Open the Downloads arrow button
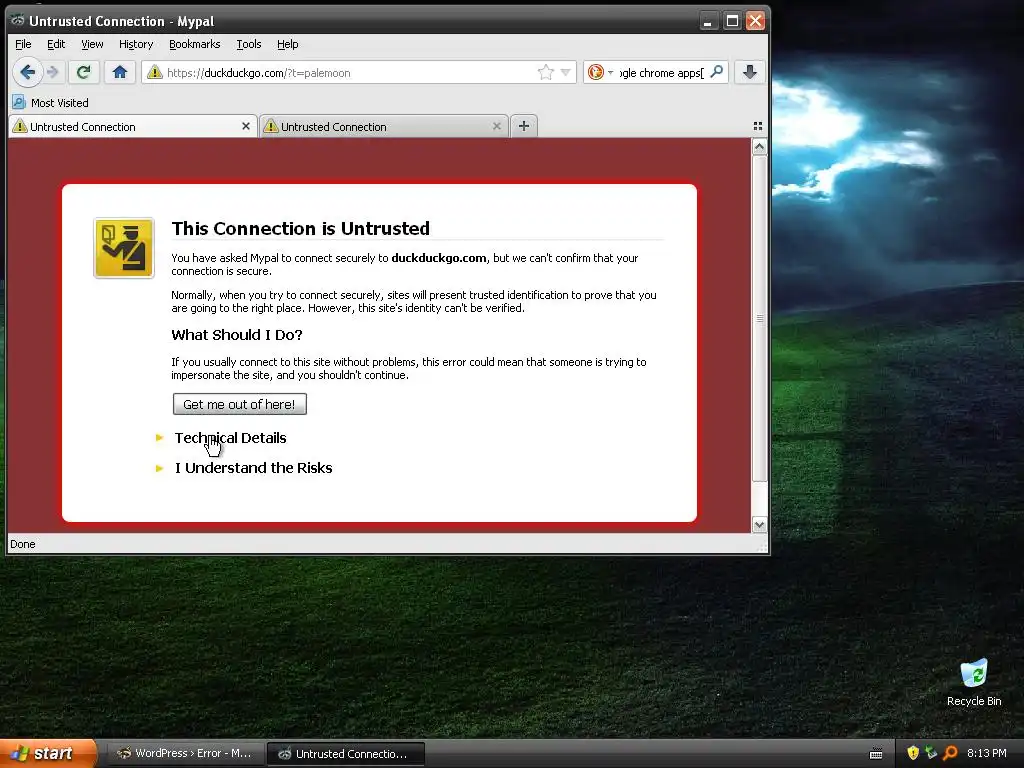The width and height of the screenshot is (1024, 768). click(x=750, y=72)
